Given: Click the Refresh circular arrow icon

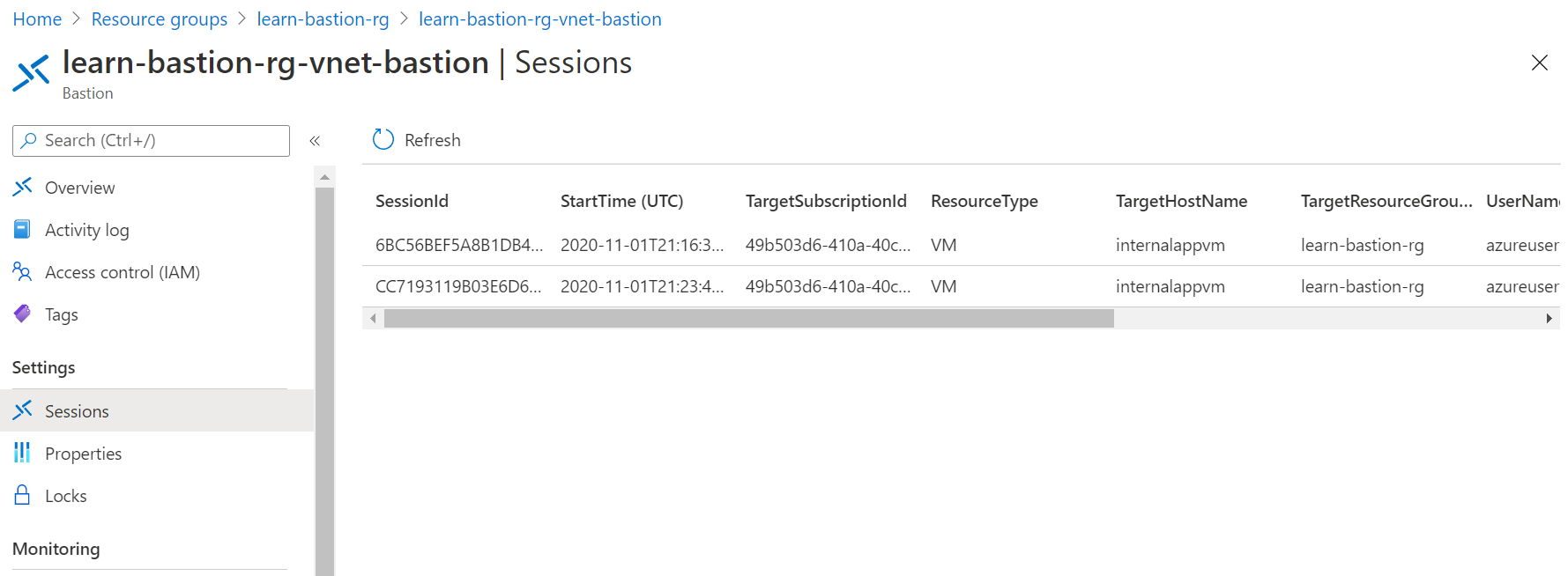Looking at the screenshot, I should click(383, 140).
